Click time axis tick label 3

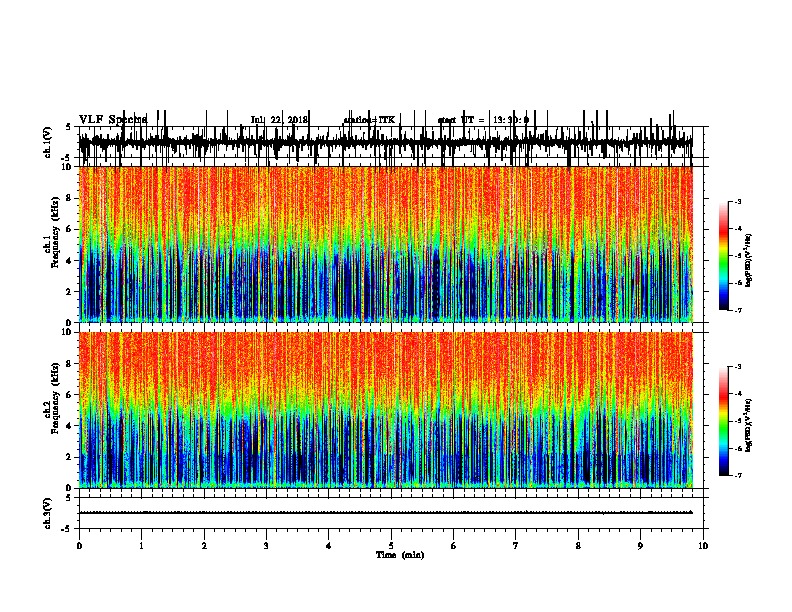(x=266, y=546)
